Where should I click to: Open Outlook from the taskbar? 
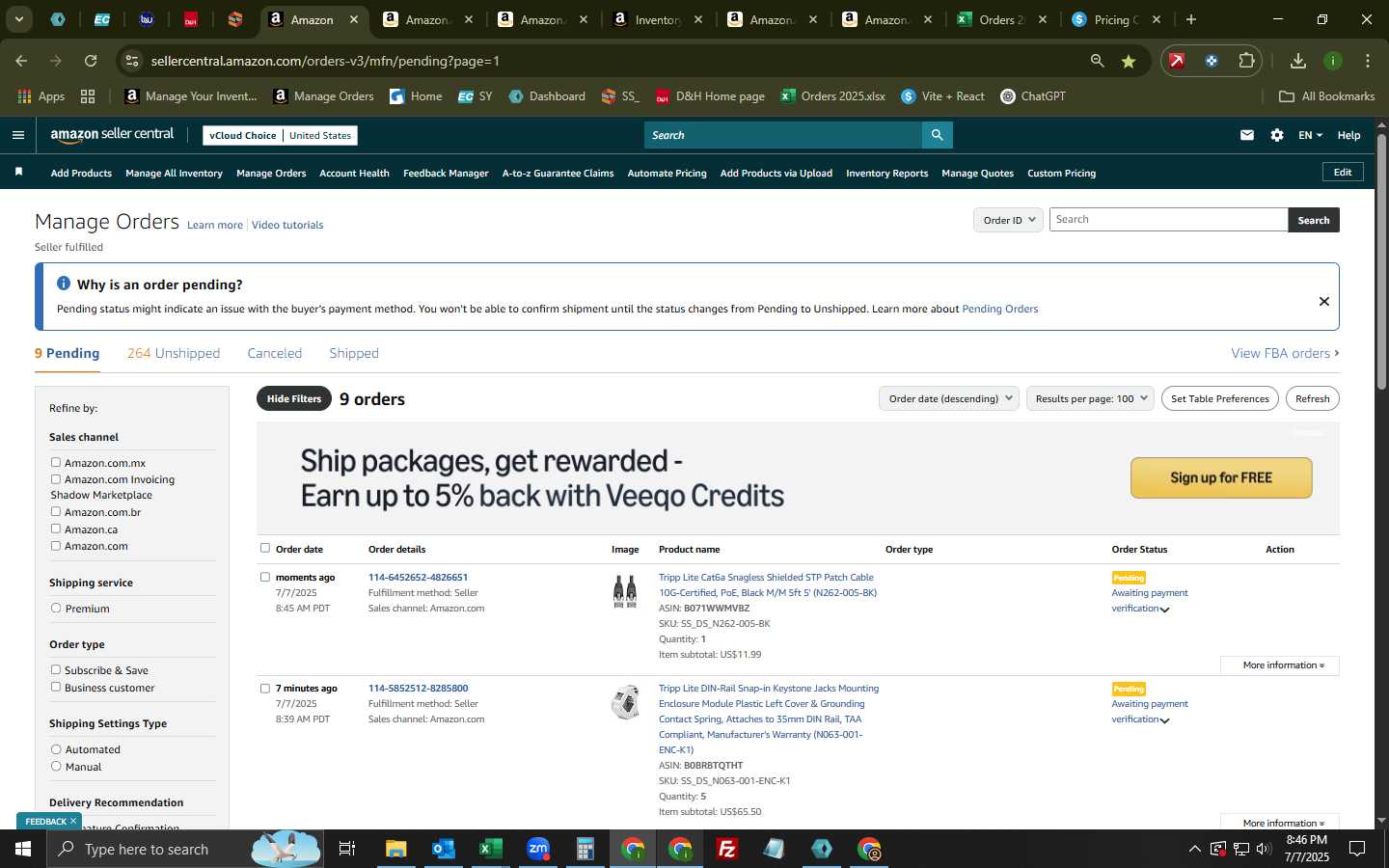(x=444, y=849)
